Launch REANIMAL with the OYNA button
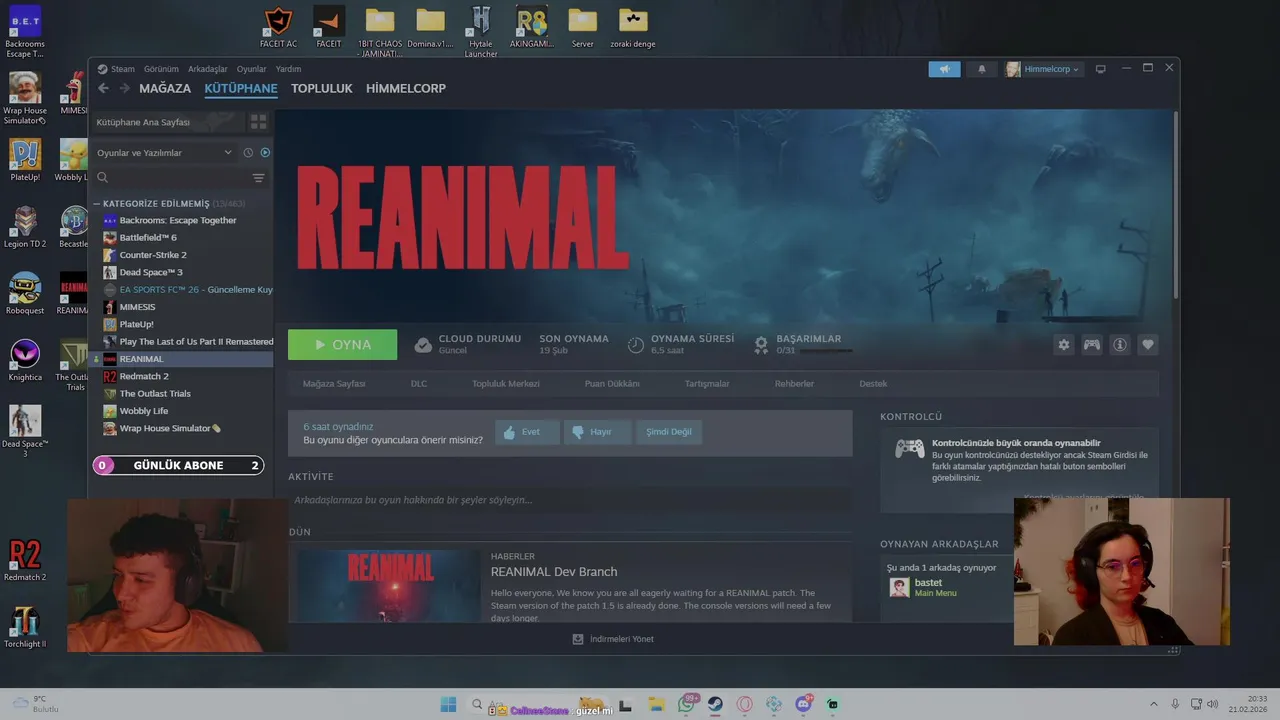This screenshot has width=1280, height=720. point(342,344)
